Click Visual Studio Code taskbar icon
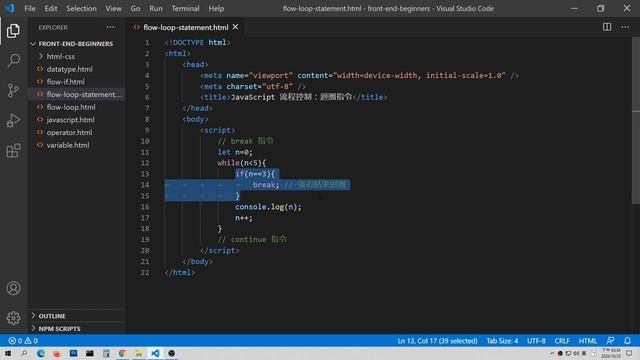The image size is (640, 360). click(x=155, y=353)
